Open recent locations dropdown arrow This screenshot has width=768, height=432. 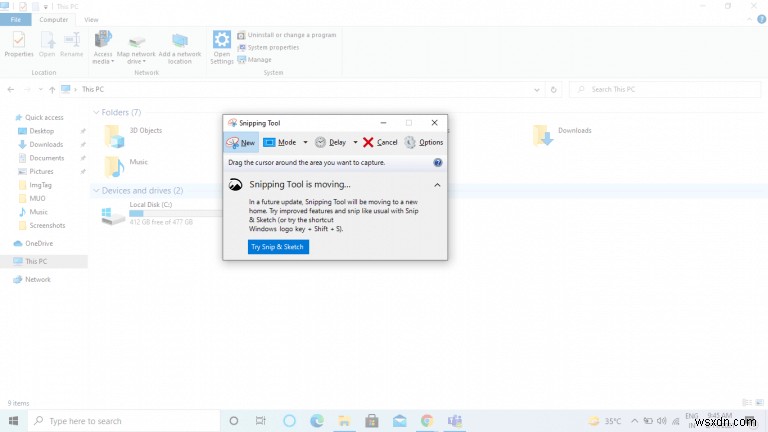(40, 90)
